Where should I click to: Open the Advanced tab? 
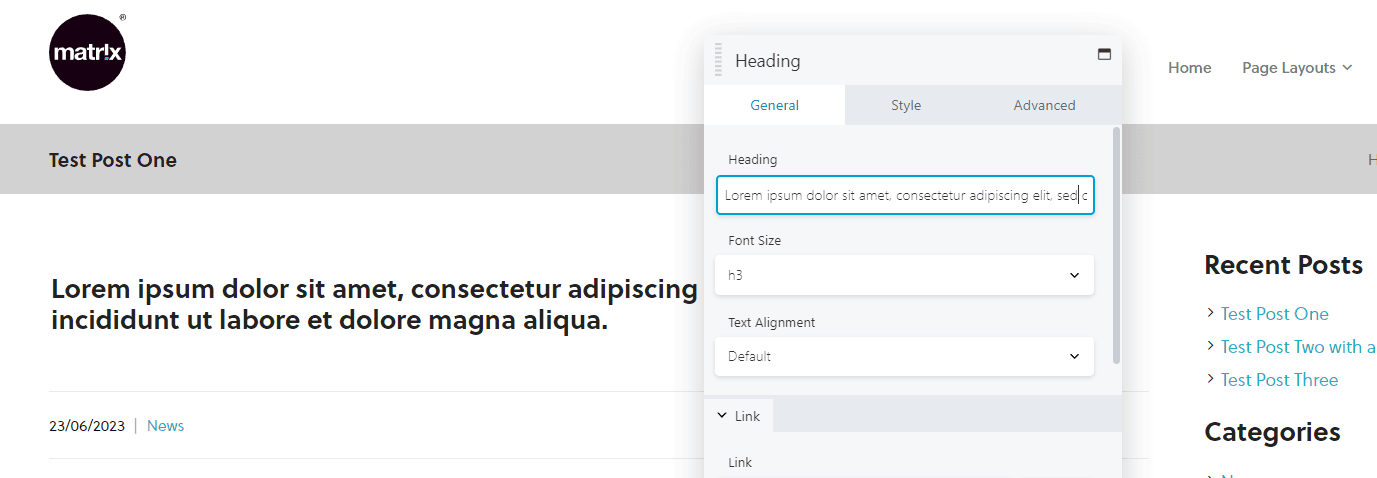tap(1044, 105)
